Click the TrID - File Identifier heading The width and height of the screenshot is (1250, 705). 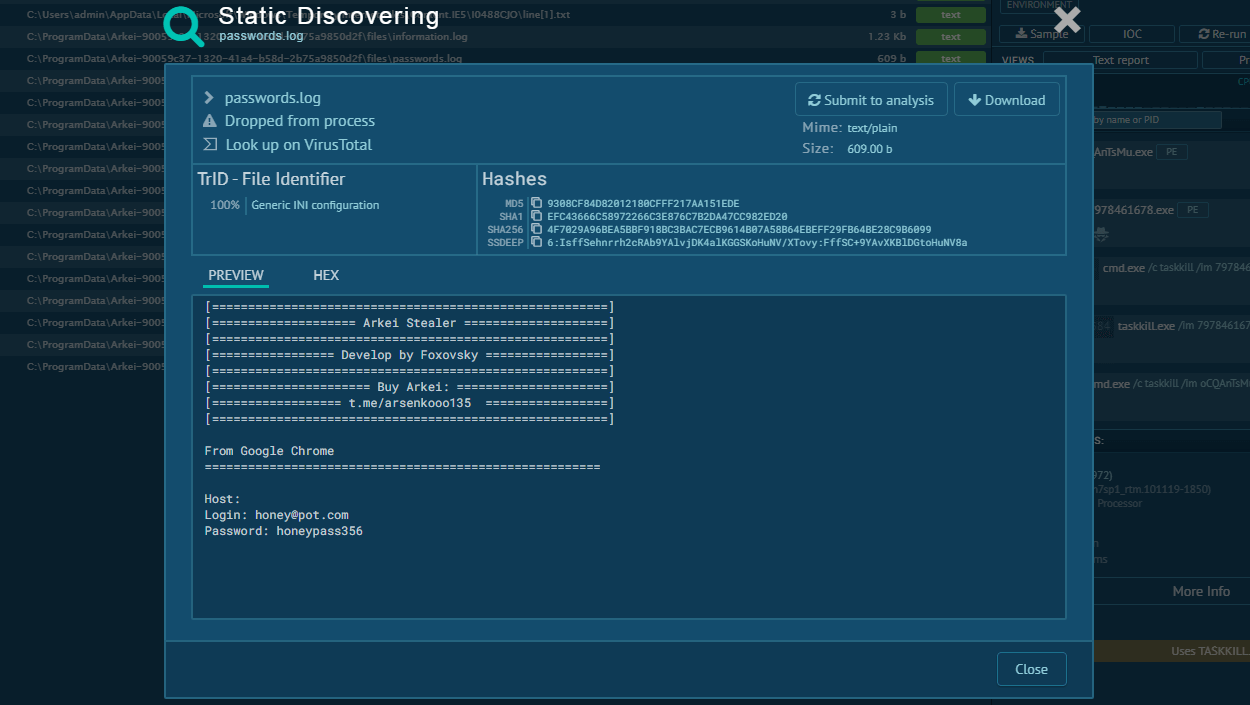pyautogui.click(x=271, y=179)
